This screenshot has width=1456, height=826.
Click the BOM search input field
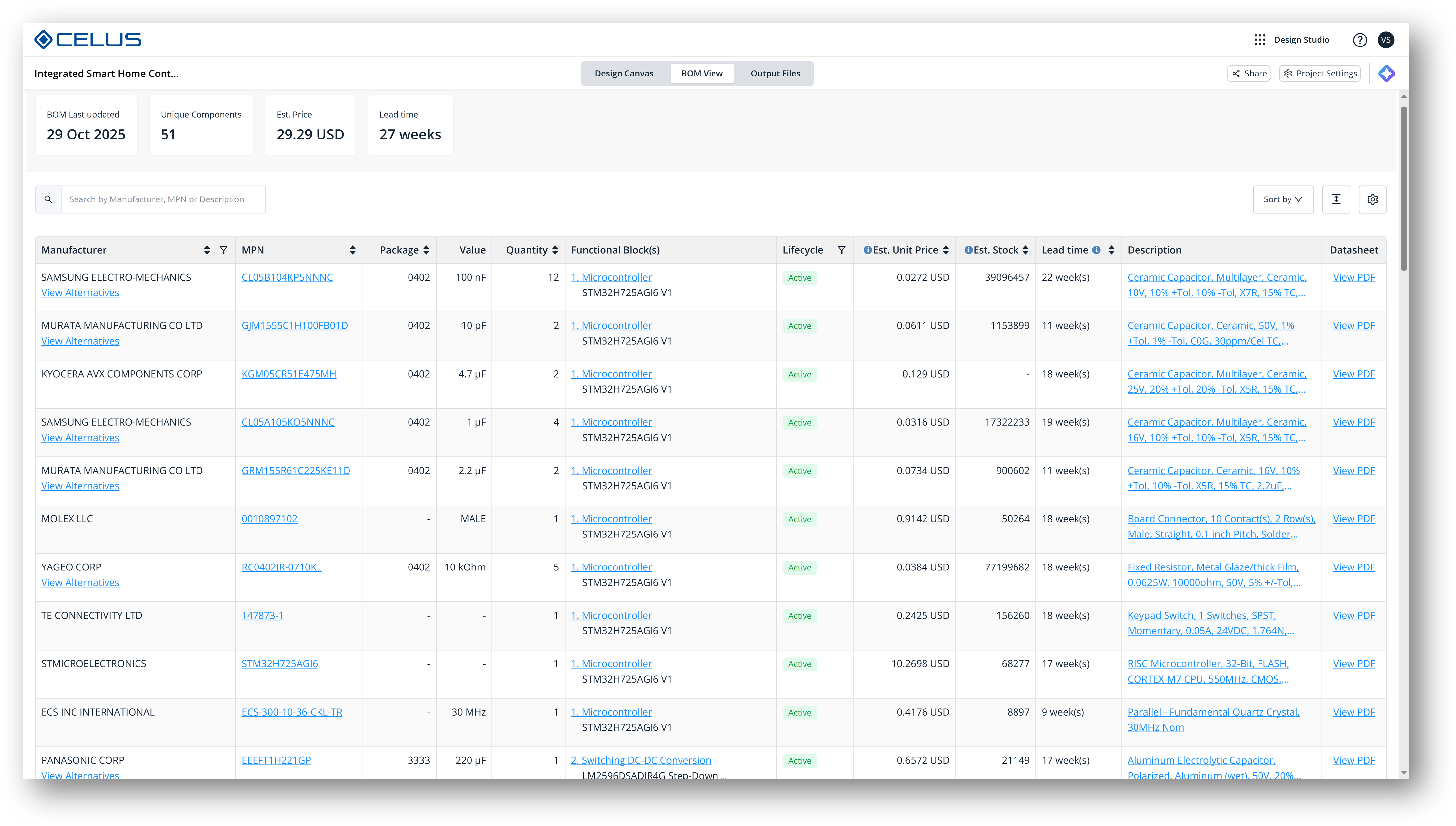tap(163, 200)
